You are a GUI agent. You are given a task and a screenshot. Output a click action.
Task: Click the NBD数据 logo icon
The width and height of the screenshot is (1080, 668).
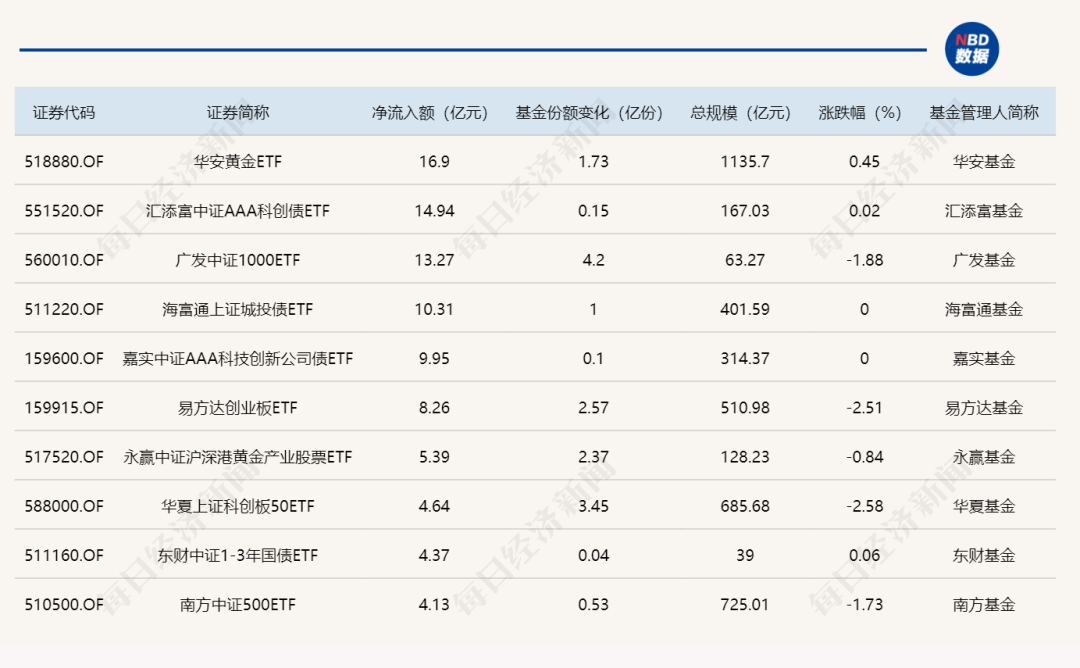pos(971,49)
